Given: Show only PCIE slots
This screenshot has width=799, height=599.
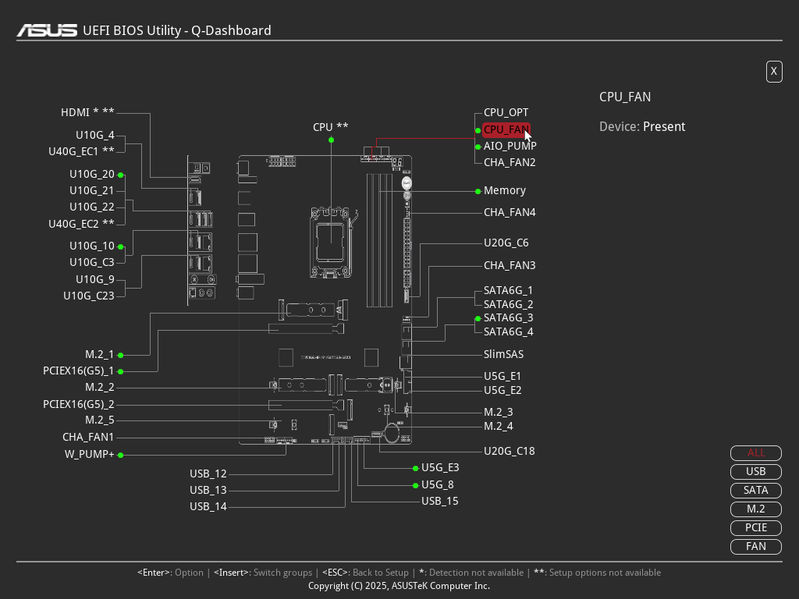Looking at the screenshot, I should point(756,528).
